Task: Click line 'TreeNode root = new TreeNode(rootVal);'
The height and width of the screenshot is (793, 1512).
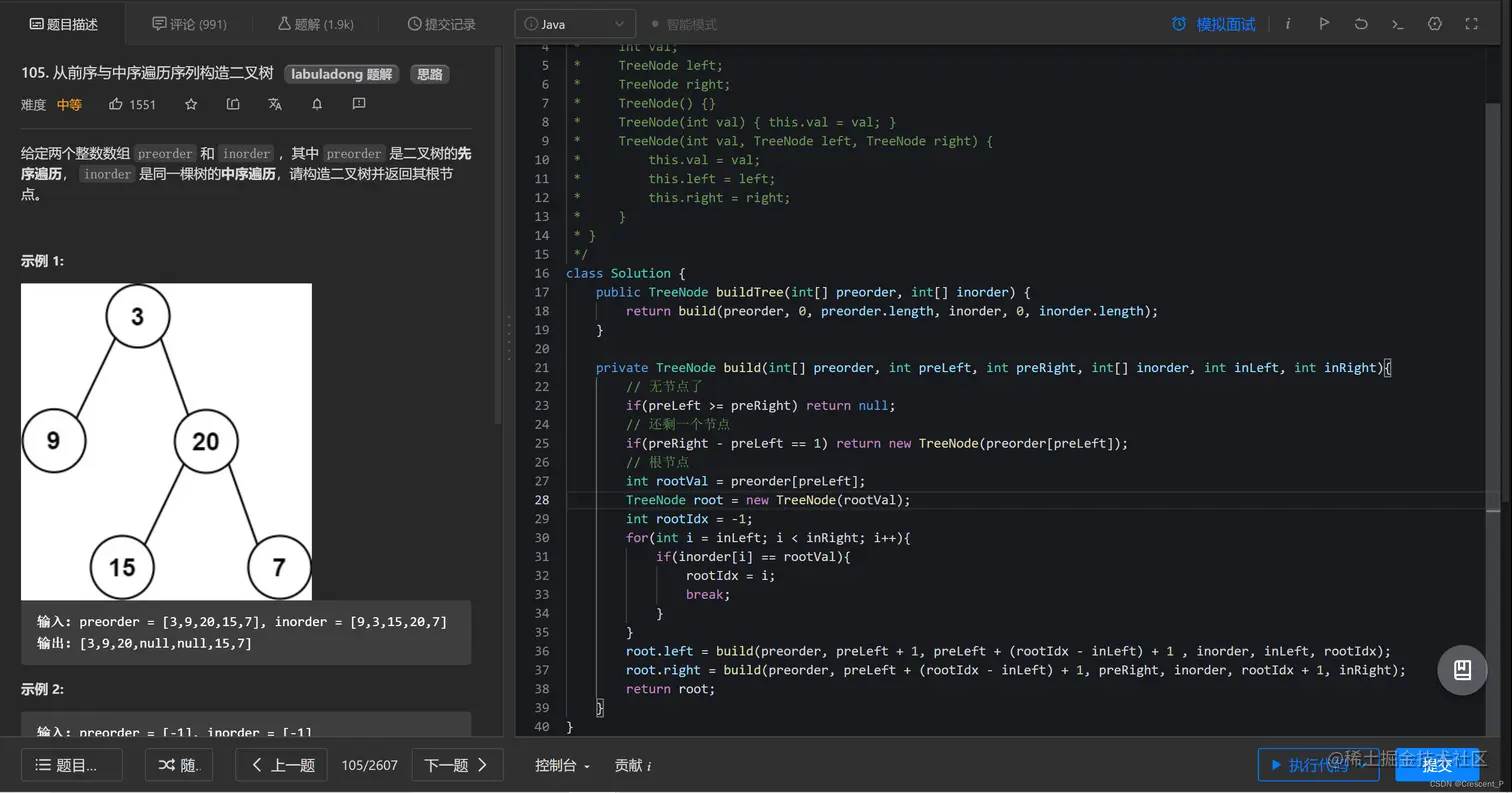Action: (x=768, y=500)
